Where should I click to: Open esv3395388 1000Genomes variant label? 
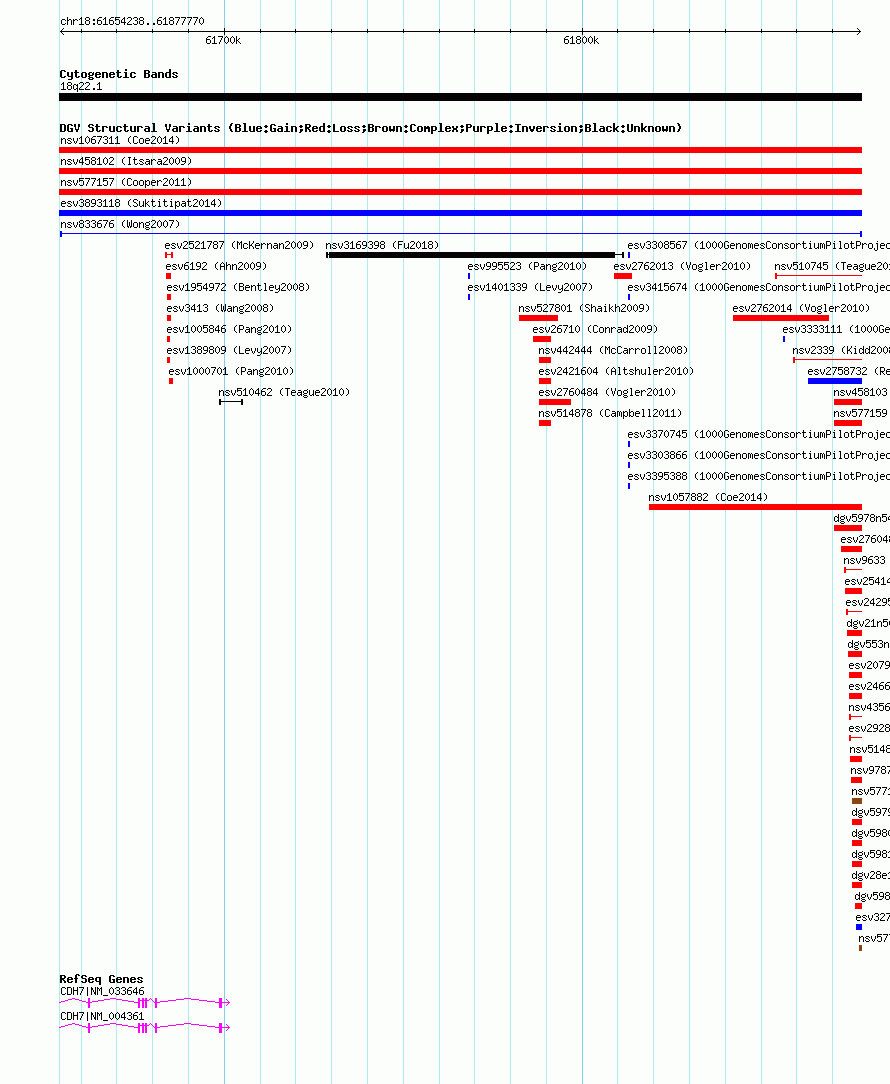pos(759,476)
